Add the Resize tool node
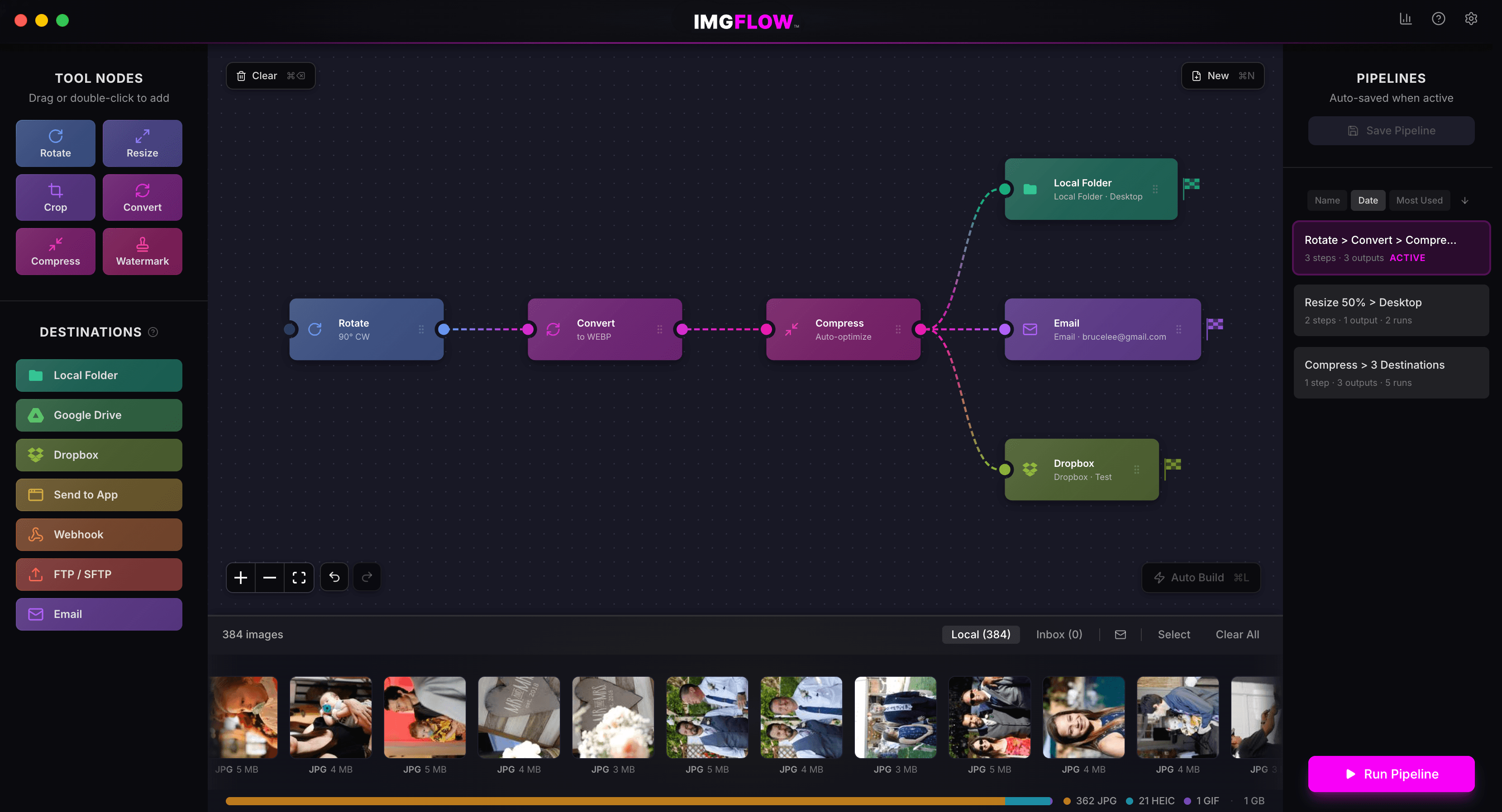Screen dimensions: 1502x812 click(142, 143)
